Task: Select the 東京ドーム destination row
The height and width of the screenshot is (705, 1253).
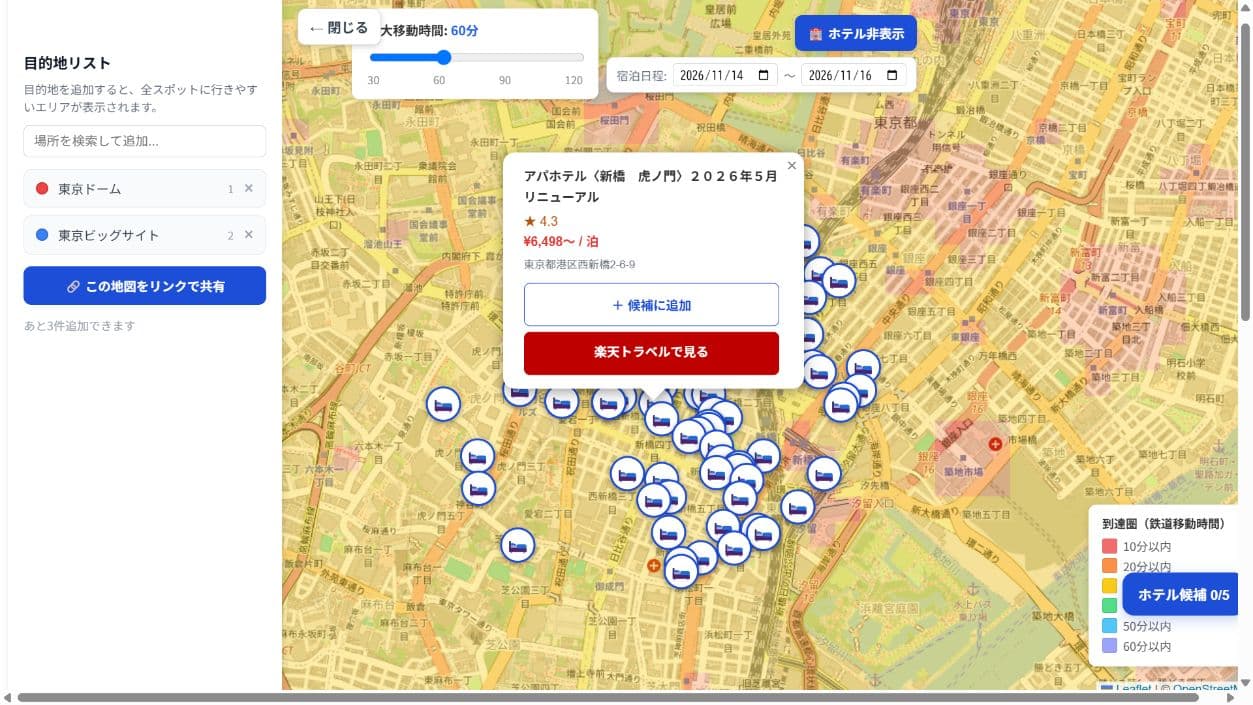Action: (x=145, y=189)
